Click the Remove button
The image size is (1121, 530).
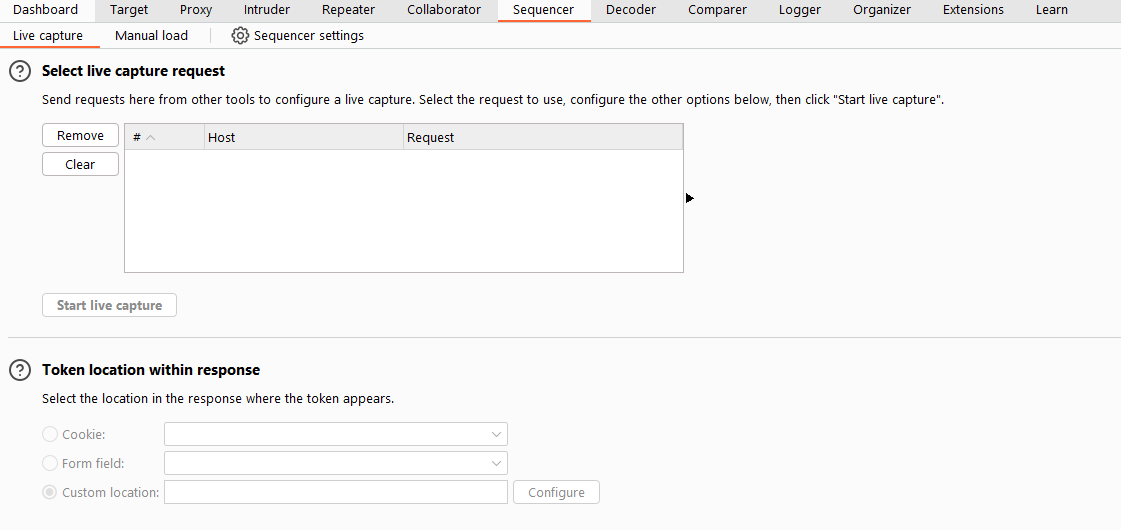pyautogui.click(x=80, y=135)
